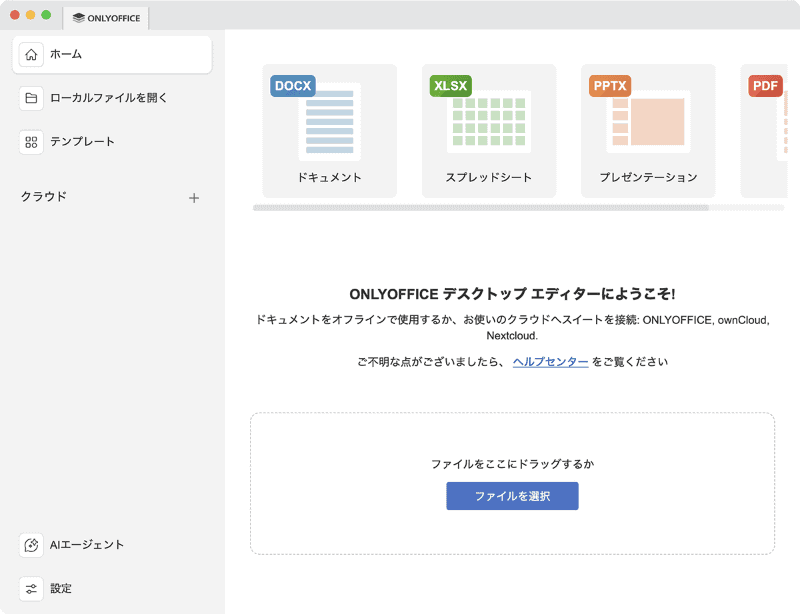Click the ONLYOFFICE logo tab
Image resolution: width=800 pixels, height=614 pixels.
[106, 18]
